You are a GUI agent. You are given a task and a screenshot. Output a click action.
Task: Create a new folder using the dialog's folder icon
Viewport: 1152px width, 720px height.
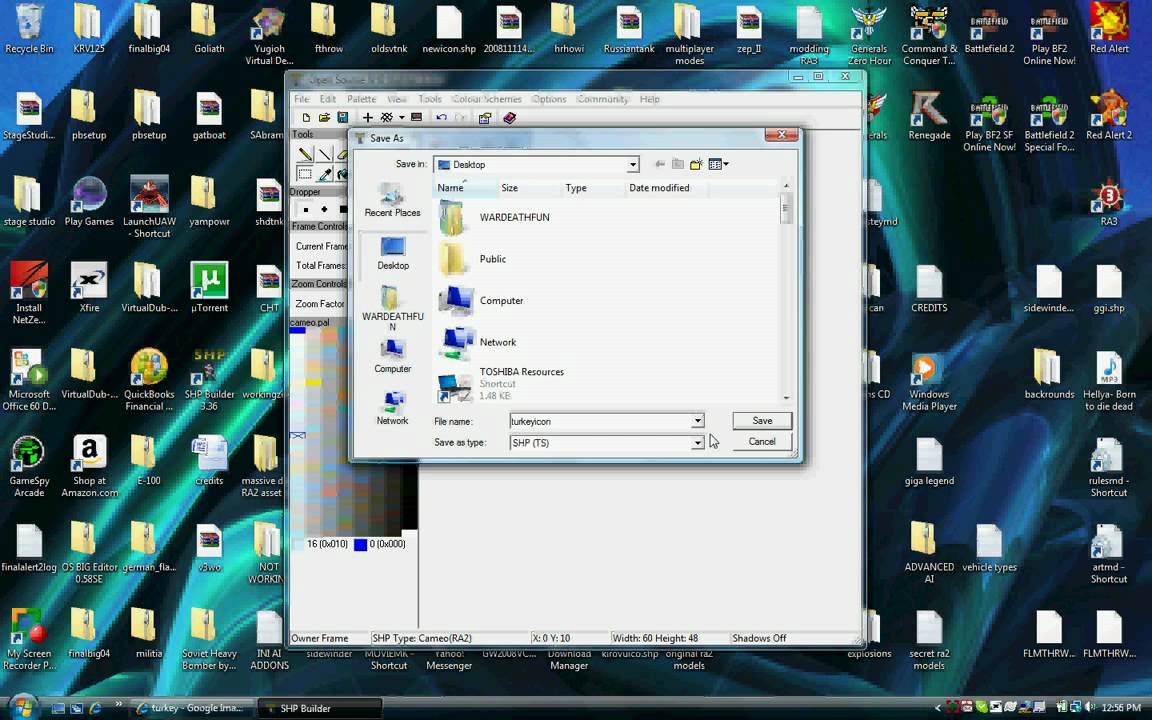pyautogui.click(x=694, y=166)
